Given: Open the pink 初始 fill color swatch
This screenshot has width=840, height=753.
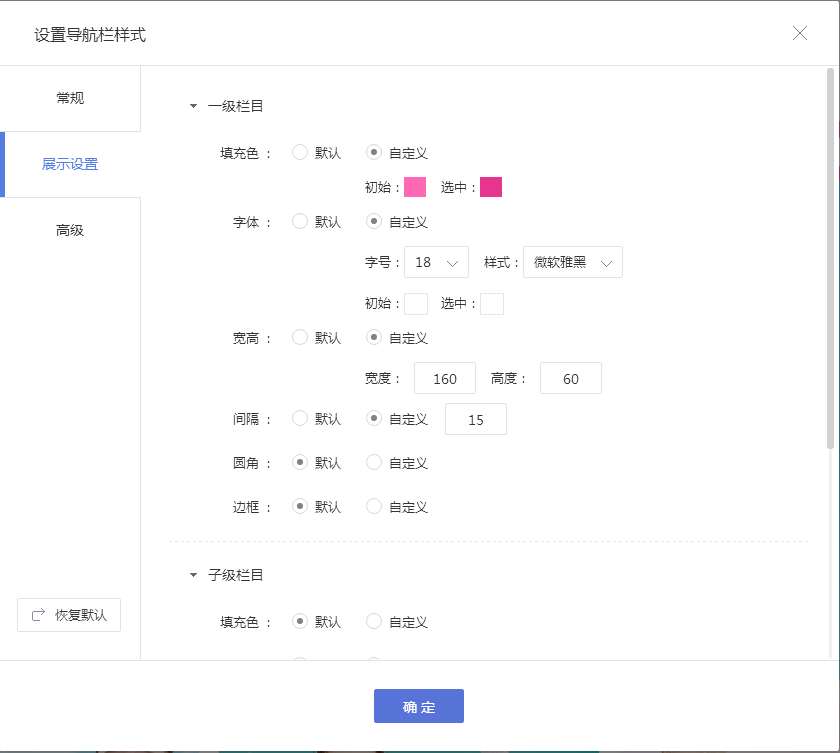Looking at the screenshot, I should tap(415, 187).
